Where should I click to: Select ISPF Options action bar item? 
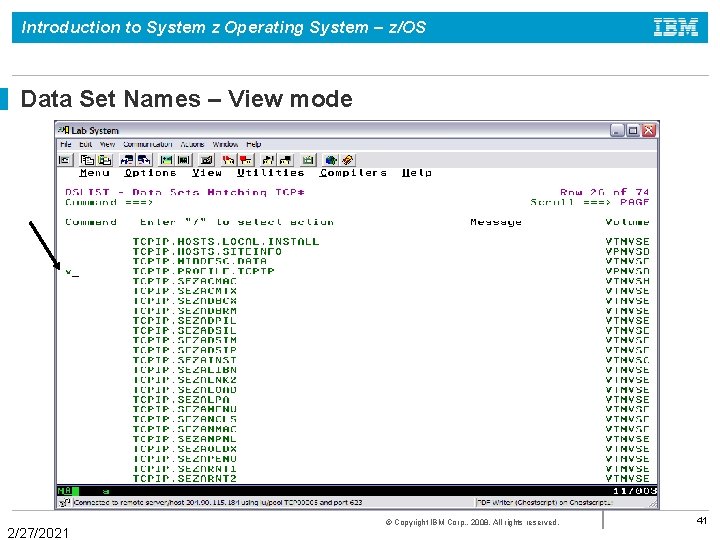150,173
